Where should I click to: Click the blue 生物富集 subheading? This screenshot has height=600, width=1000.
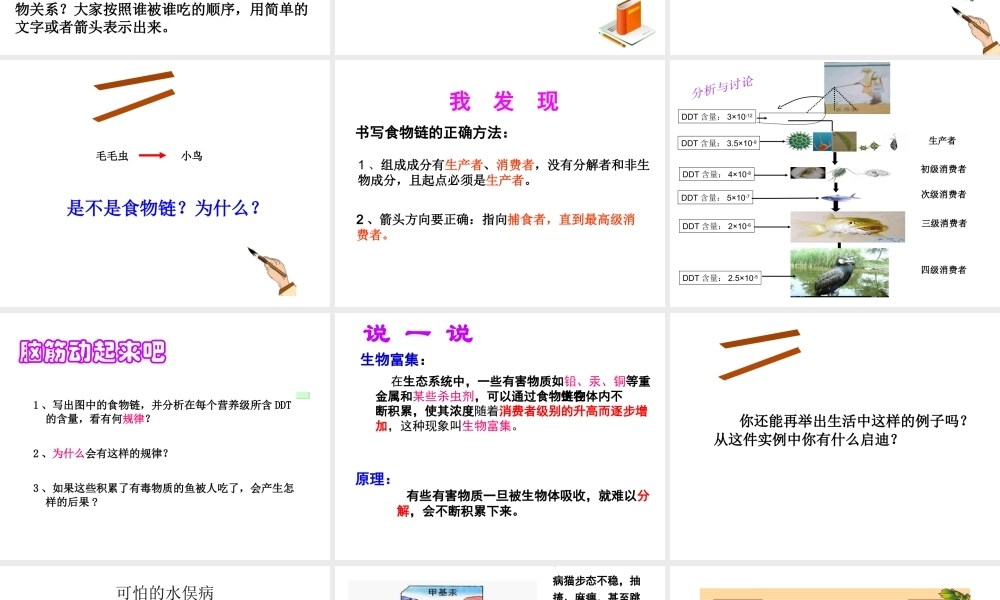point(392,360)
